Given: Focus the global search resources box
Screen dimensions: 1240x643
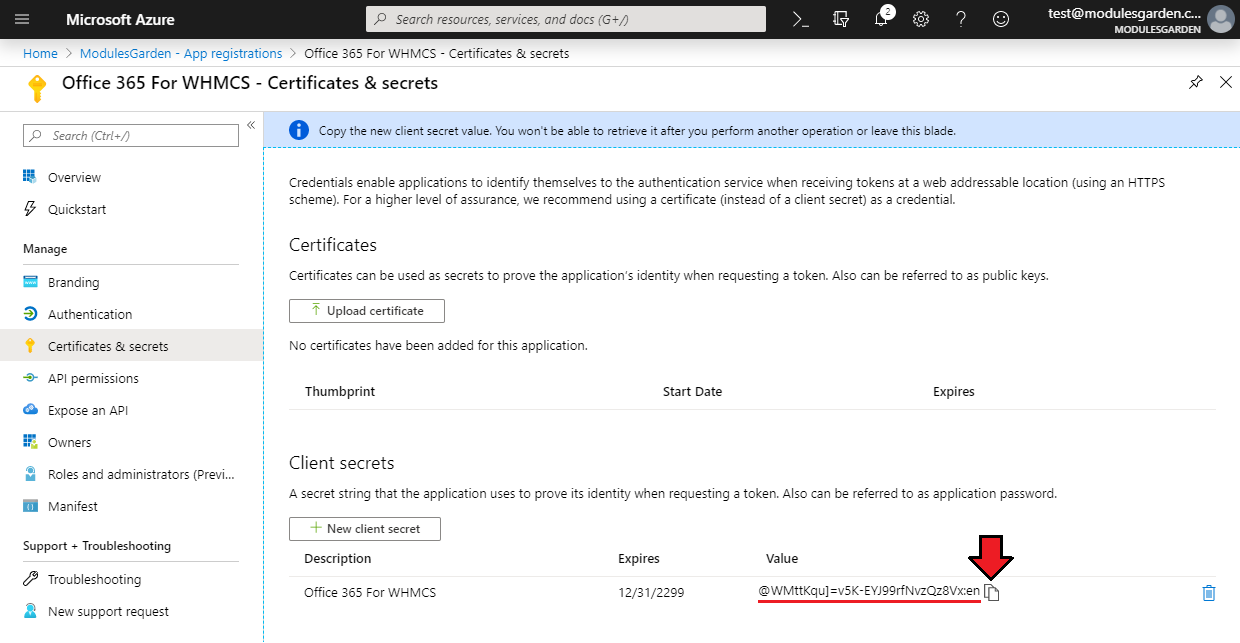Looking at the screenshot, I should click(x=566, y=19).
